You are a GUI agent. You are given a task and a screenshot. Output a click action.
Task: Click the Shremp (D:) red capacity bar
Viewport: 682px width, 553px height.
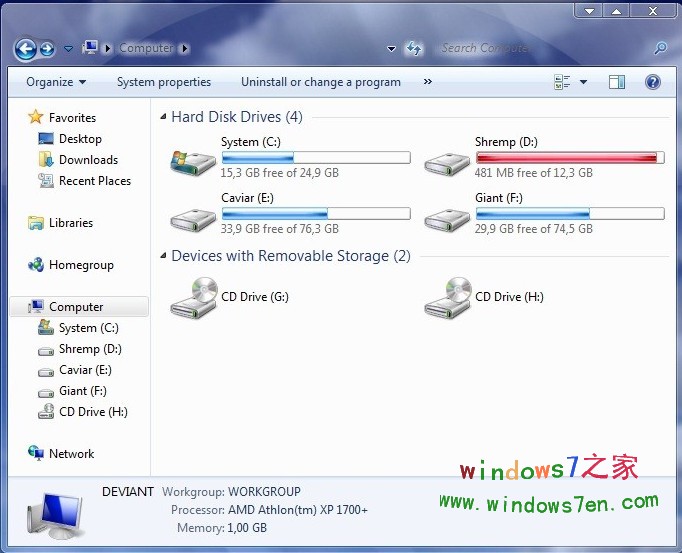point(567,157)
